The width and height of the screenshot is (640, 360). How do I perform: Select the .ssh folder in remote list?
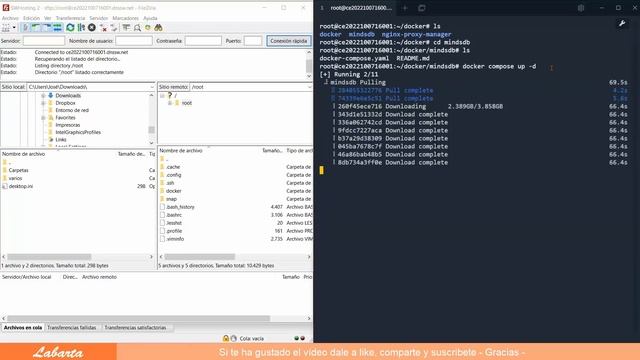pos(170,183)
